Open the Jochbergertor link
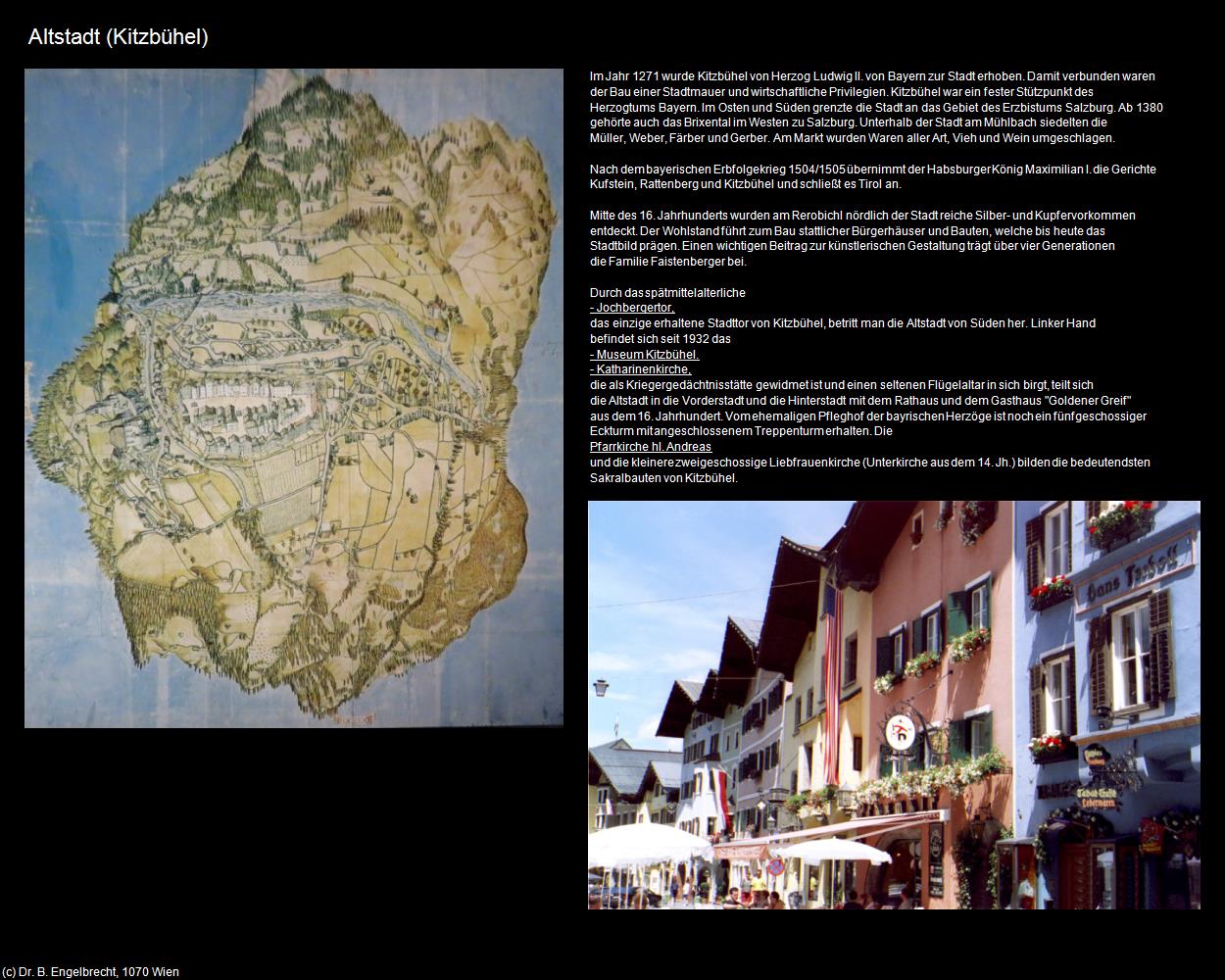The width and height of the screenshot is (1225, 980). click(632, 308)
